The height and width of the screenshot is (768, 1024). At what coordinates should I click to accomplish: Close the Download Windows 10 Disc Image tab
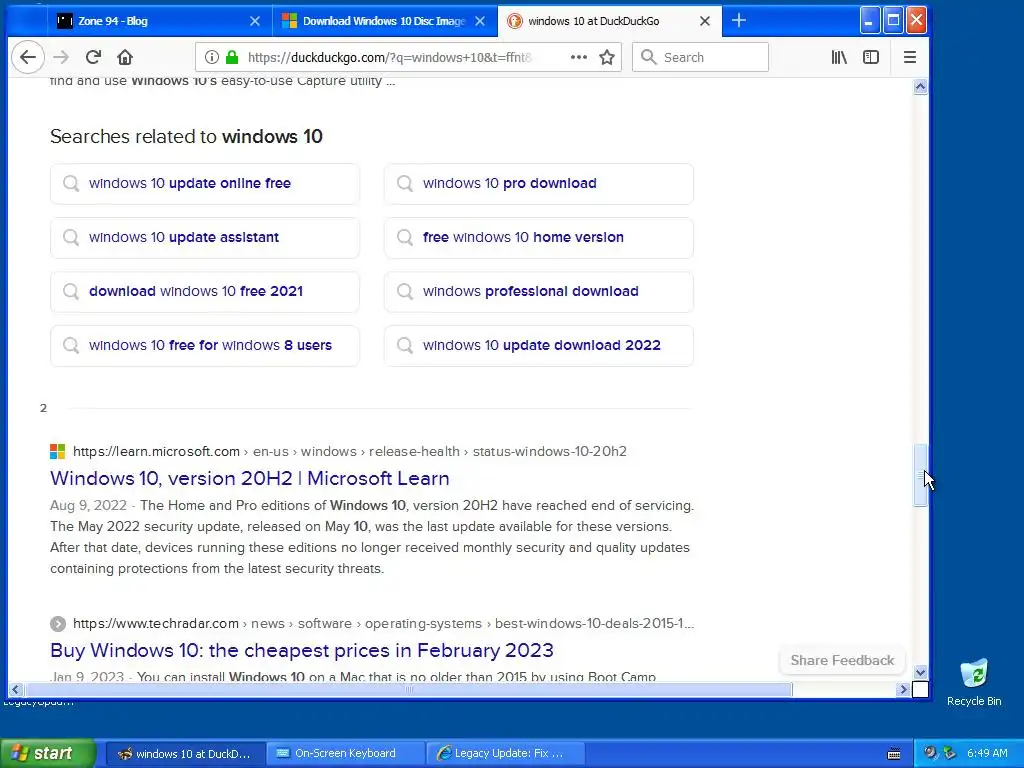[480, 21]
